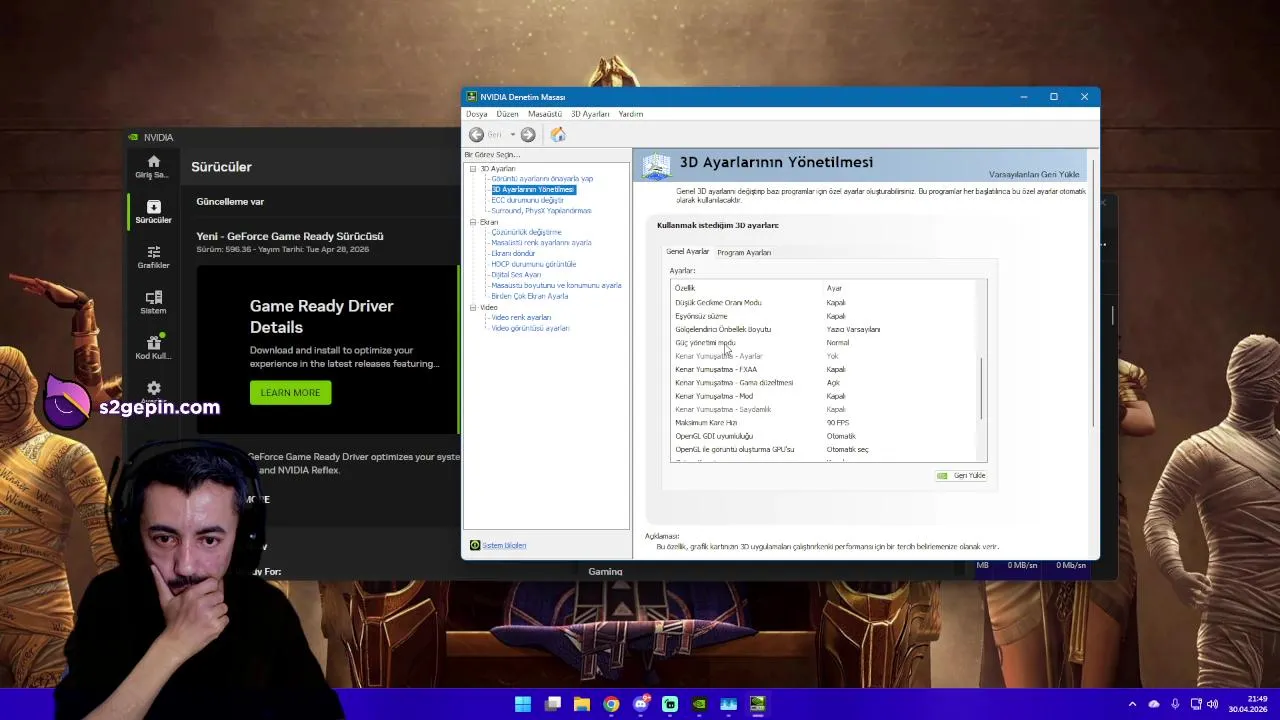Click the Sistem bilgileri icon at bottom left
The width and height of the screenshot is (1280, 720).
pyautogui.click(x=475, y=545)
